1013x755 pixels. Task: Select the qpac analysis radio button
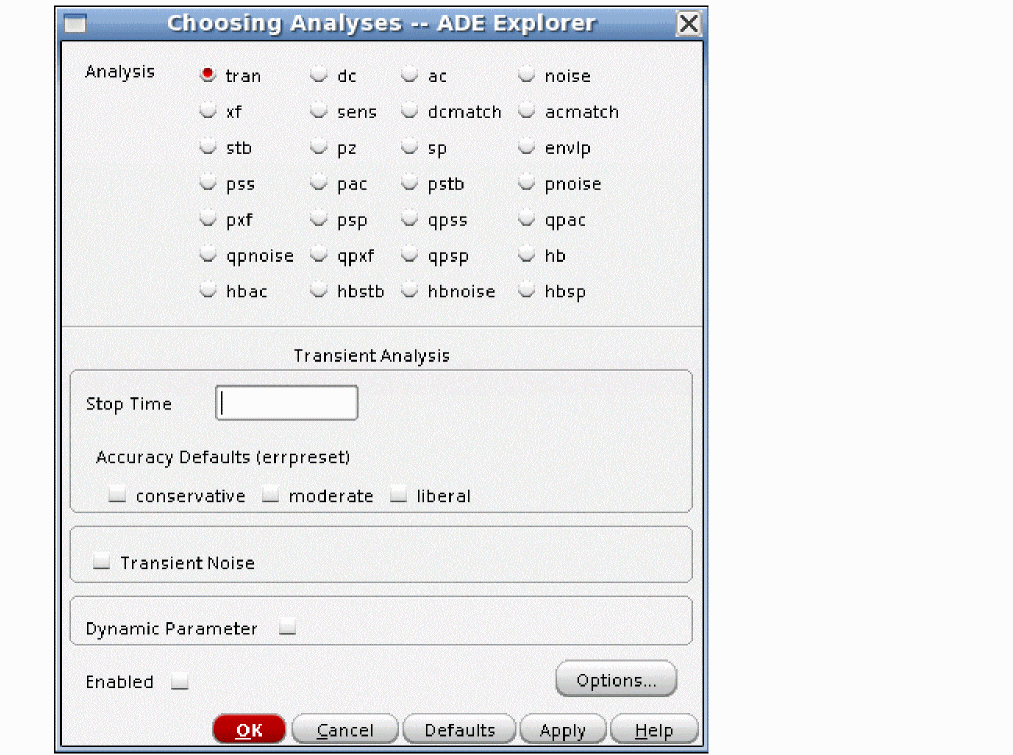tap(527, 220)
